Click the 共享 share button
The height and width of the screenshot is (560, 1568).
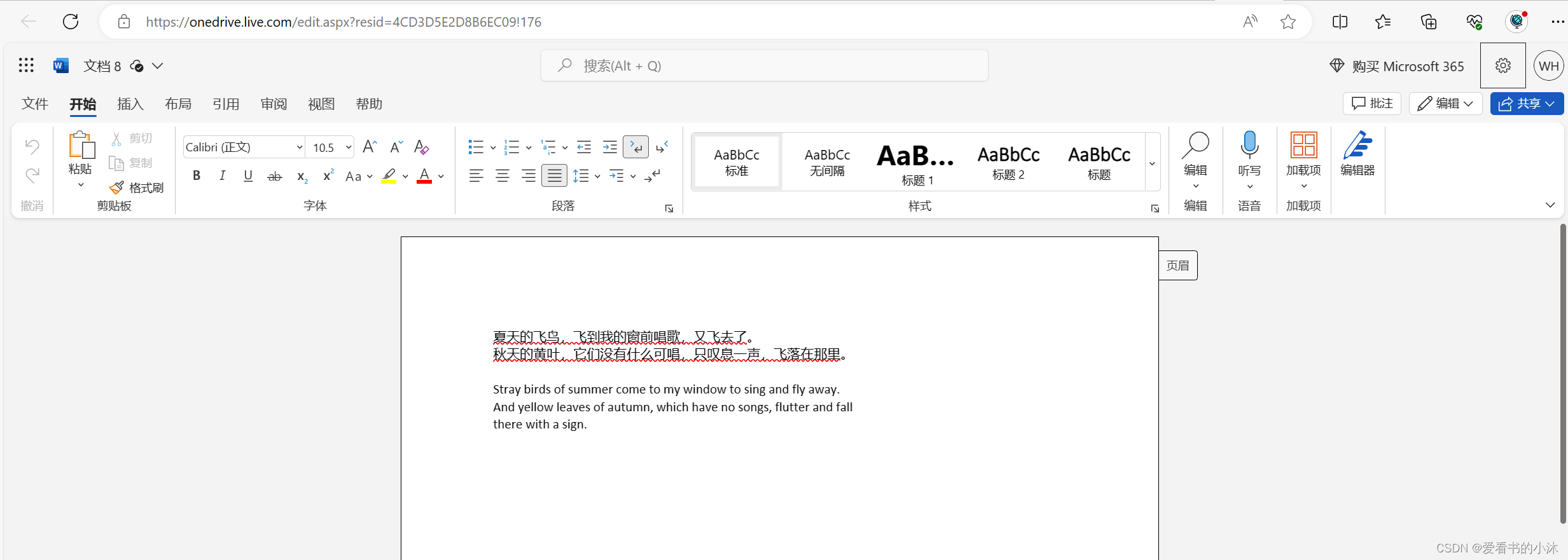[x=1527, y=104]
